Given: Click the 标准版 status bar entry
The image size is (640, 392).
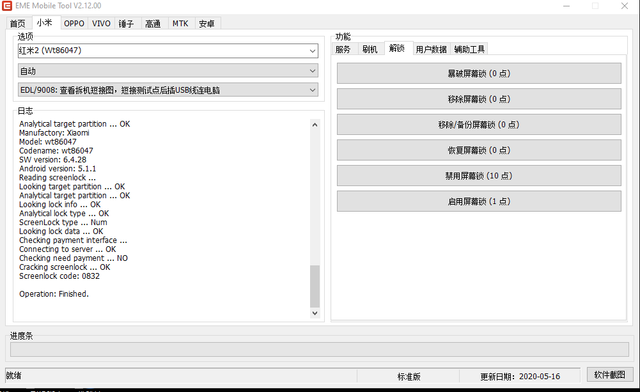Looking at the screenshot, I should pyautogui.click(x=409, y=376).
